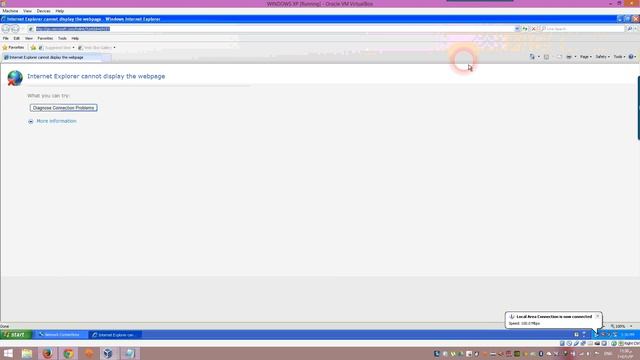The height and width of the screenshot is (360, 640).
Task: Click the blue Help question icon in command bar
Action: tap(631, 57)
